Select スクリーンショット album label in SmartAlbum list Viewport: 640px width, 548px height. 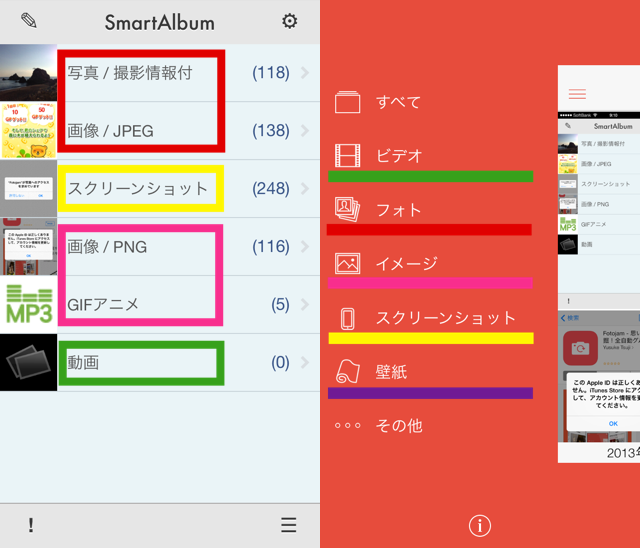[x=138, y=189]
